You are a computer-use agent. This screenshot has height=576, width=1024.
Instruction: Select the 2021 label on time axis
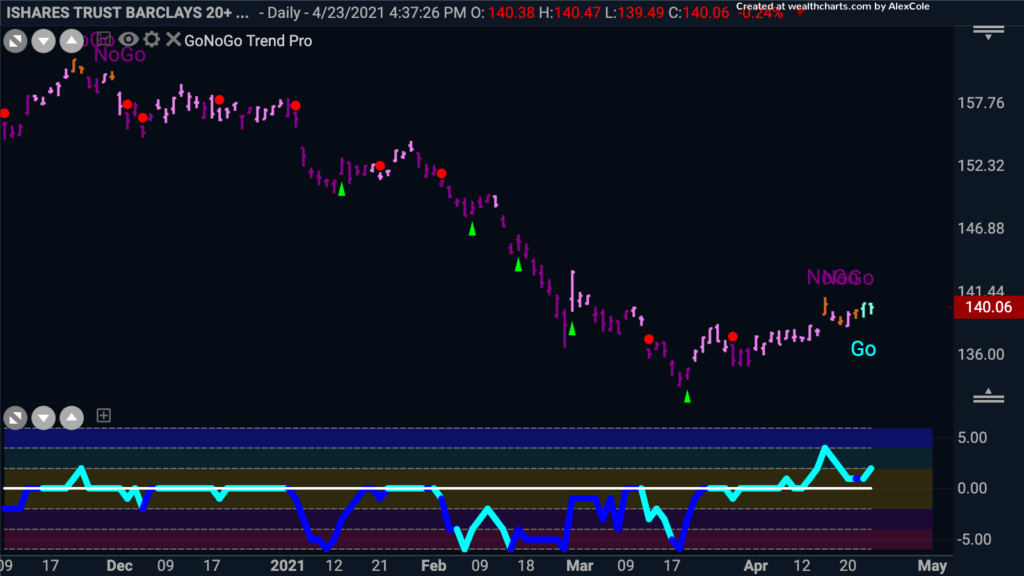click(287, 566)
